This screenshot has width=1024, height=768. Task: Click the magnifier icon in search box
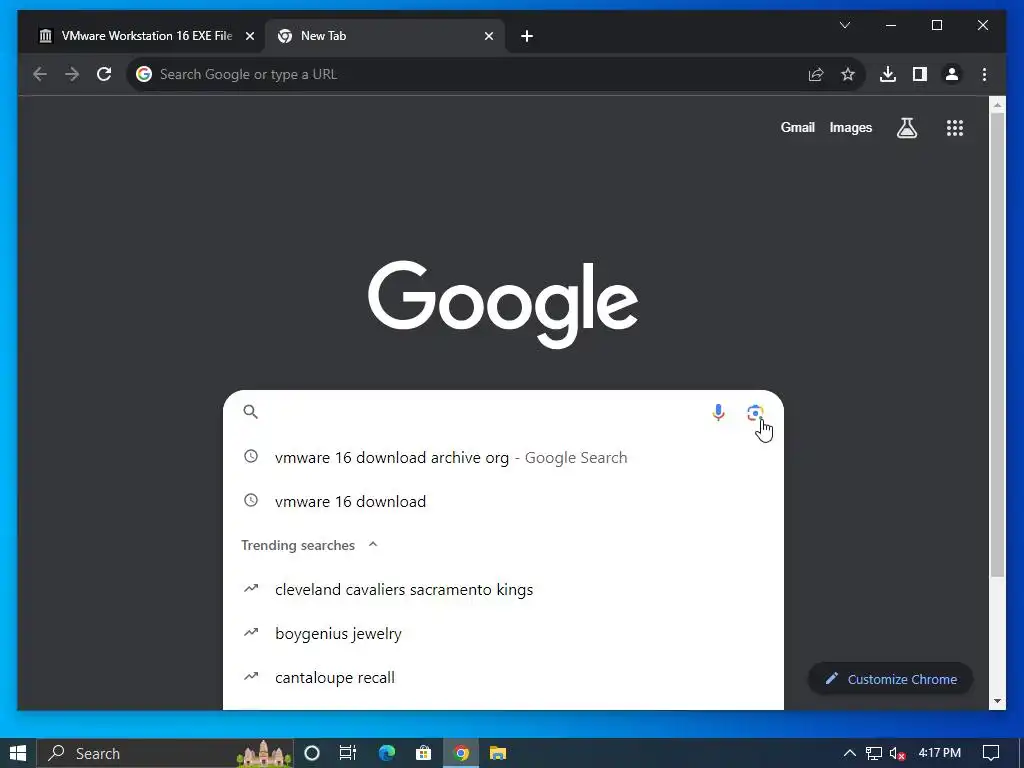251,411
